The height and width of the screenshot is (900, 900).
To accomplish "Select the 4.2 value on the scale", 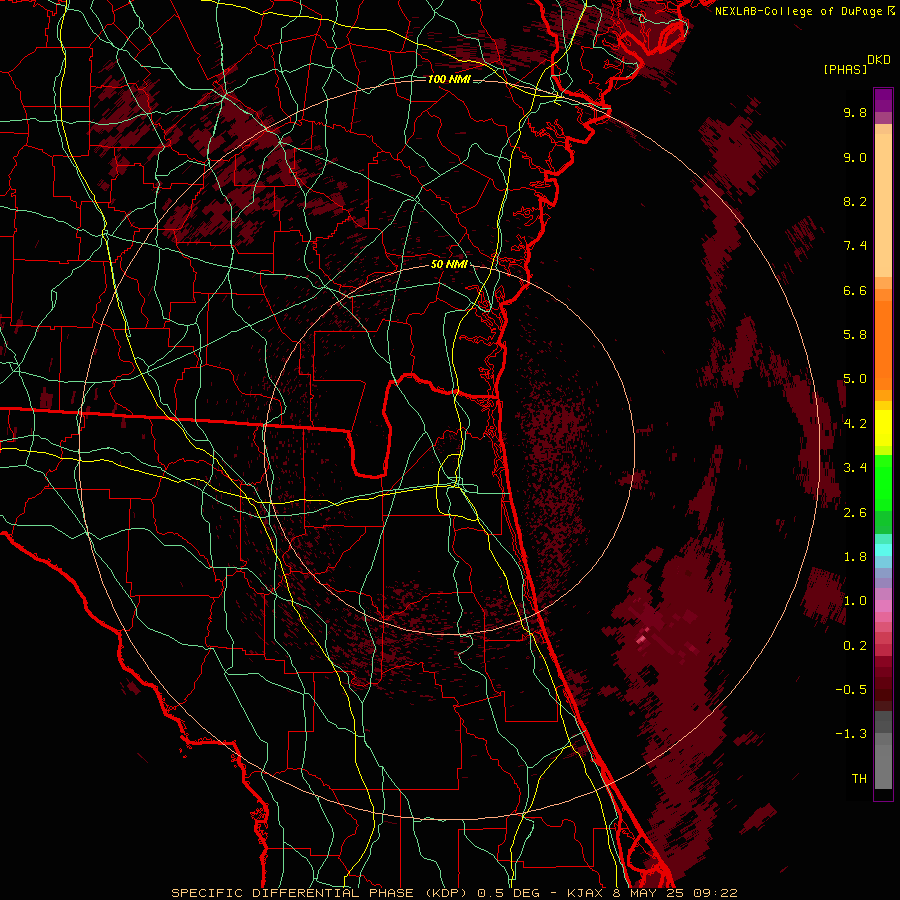I will coord(855,424).
